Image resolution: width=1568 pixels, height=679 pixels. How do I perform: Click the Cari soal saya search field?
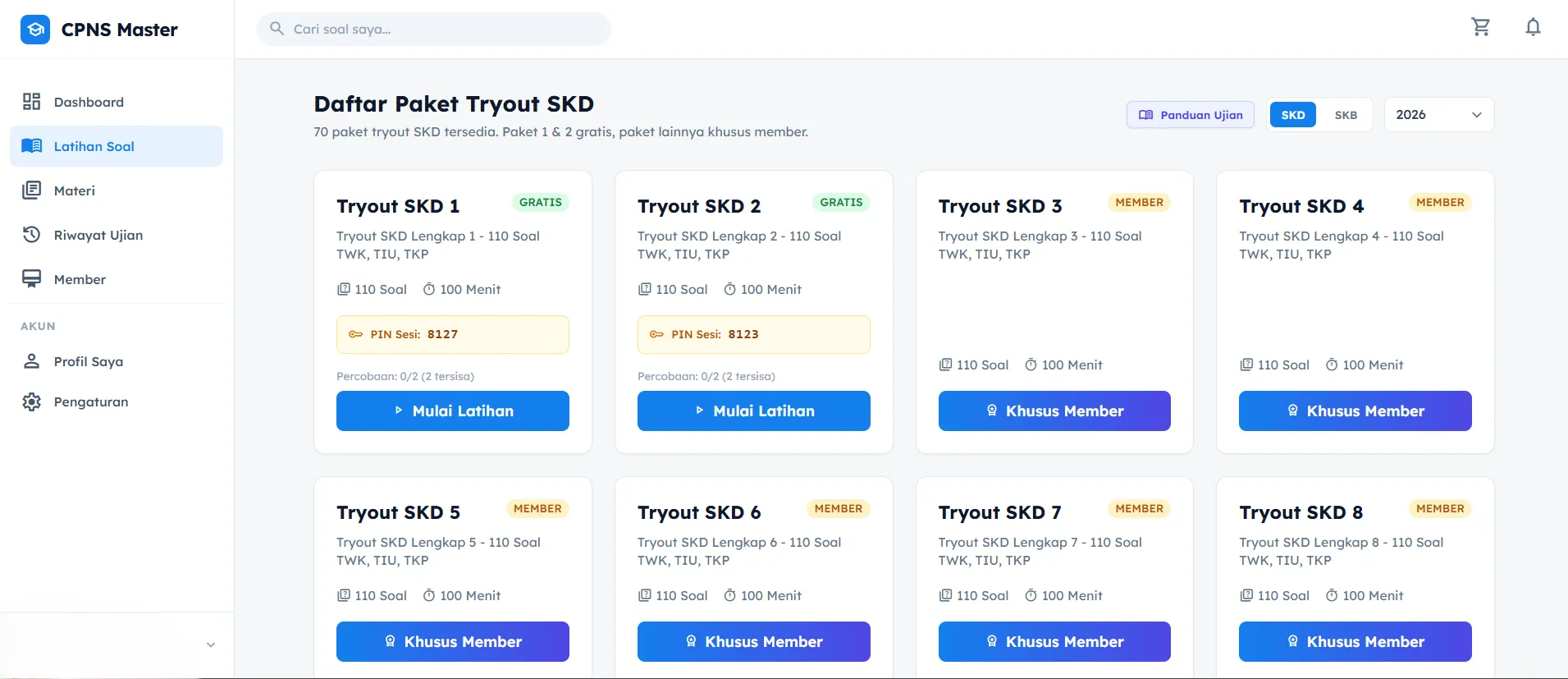pos(434,29)
